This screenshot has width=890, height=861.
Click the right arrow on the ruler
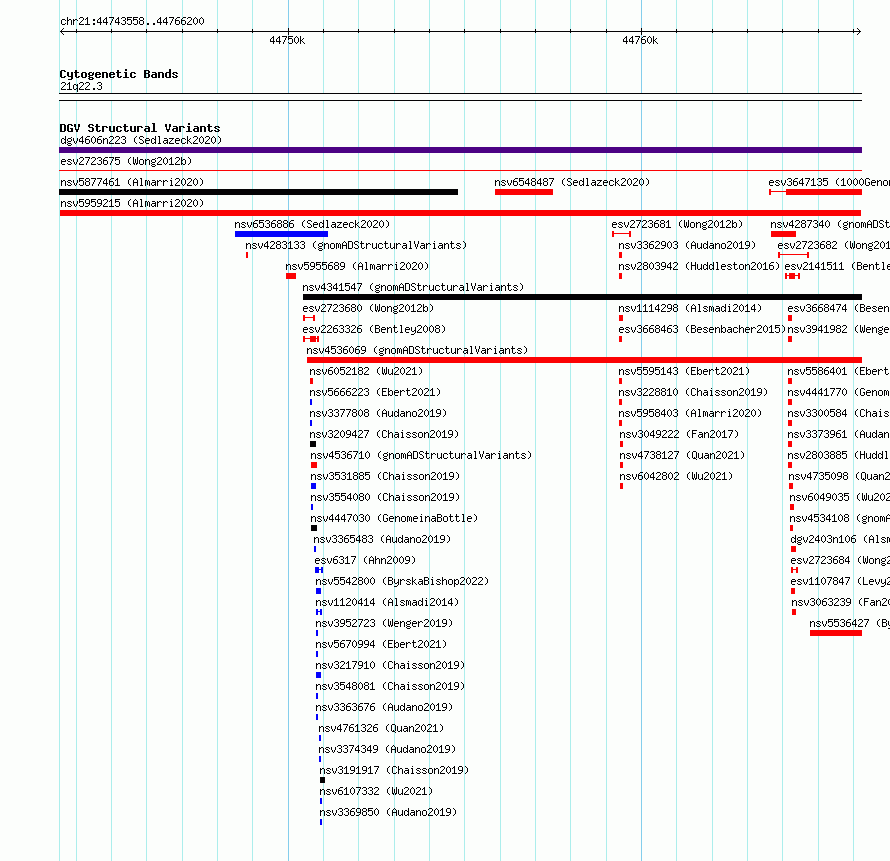click(858, 32)
